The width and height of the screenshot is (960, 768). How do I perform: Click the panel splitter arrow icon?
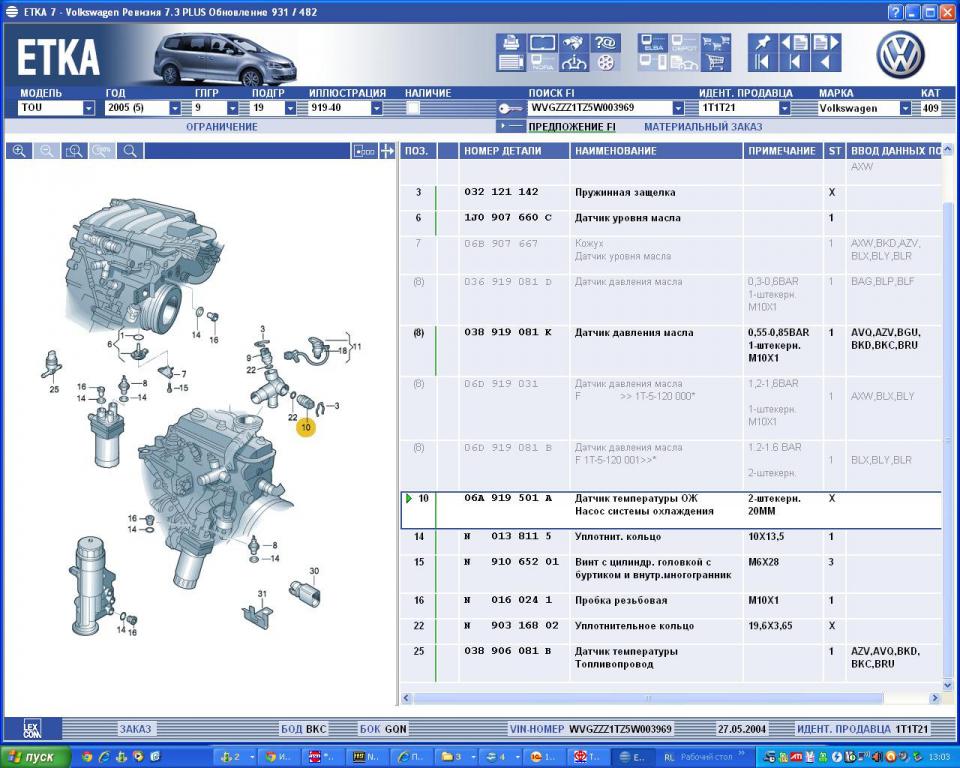pos(387,151)
